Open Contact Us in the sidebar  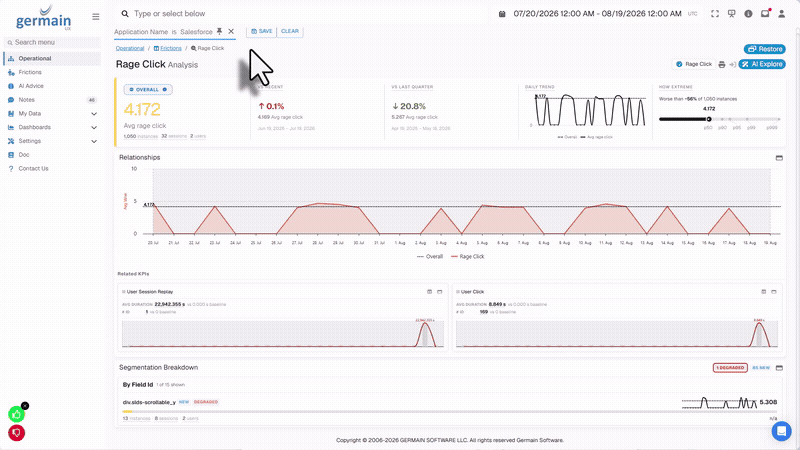pyautogui.click(x=53, y=168)
